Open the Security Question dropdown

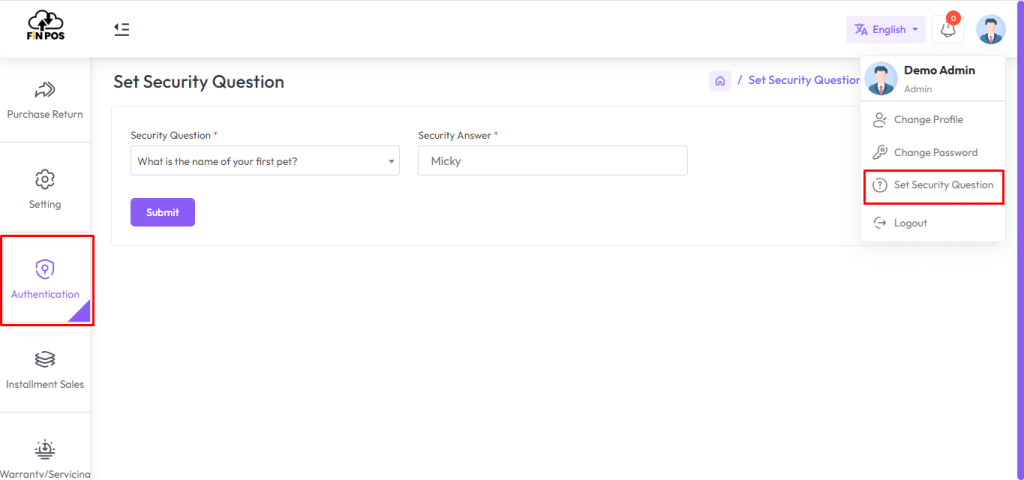click(265, 161)
